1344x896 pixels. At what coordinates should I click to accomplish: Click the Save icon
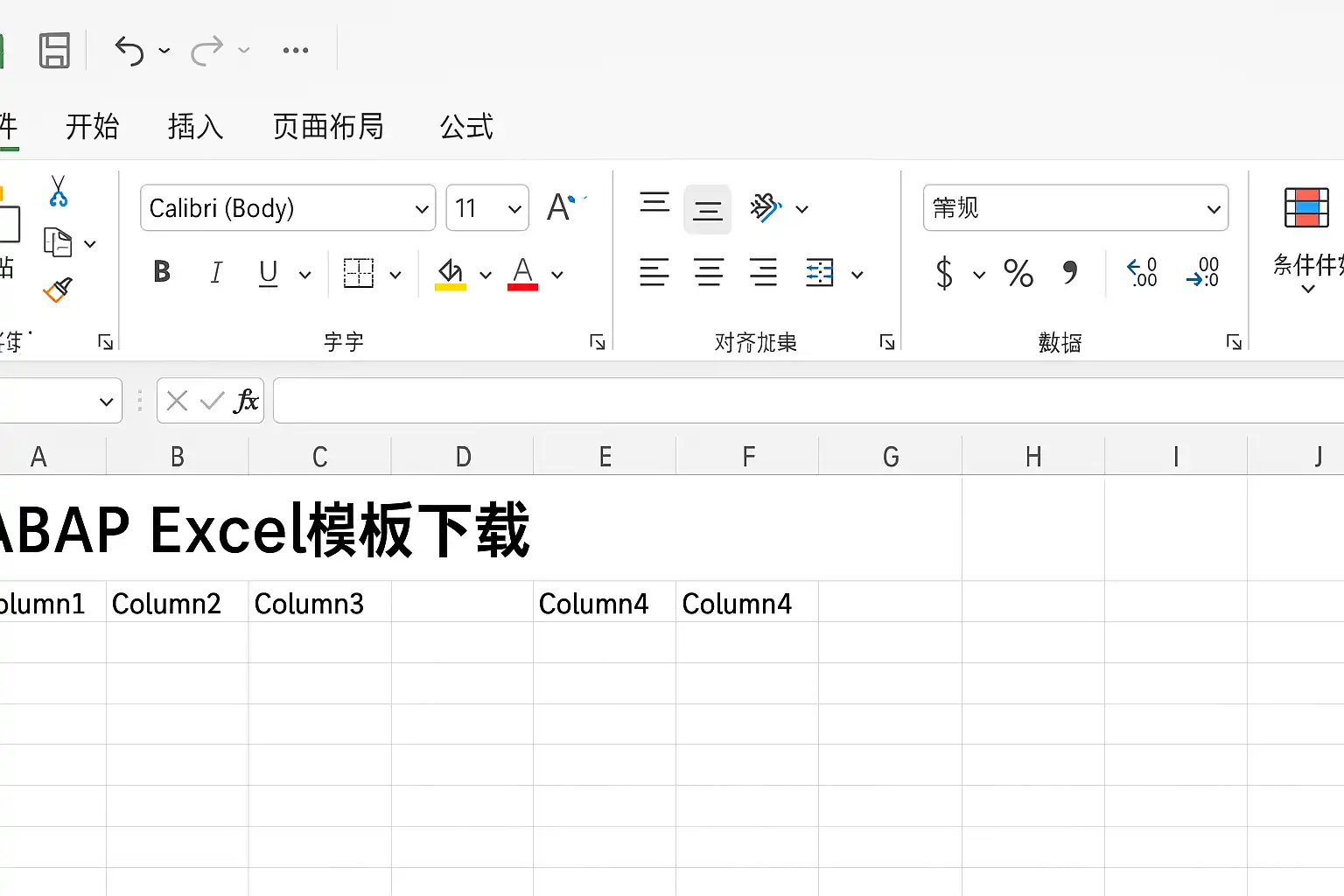pos(54,51)
